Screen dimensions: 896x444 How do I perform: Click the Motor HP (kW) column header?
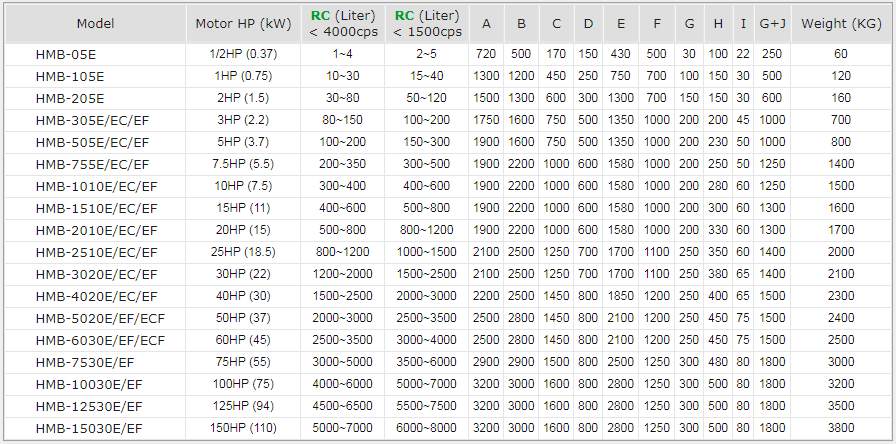click(x=243, y=24)
